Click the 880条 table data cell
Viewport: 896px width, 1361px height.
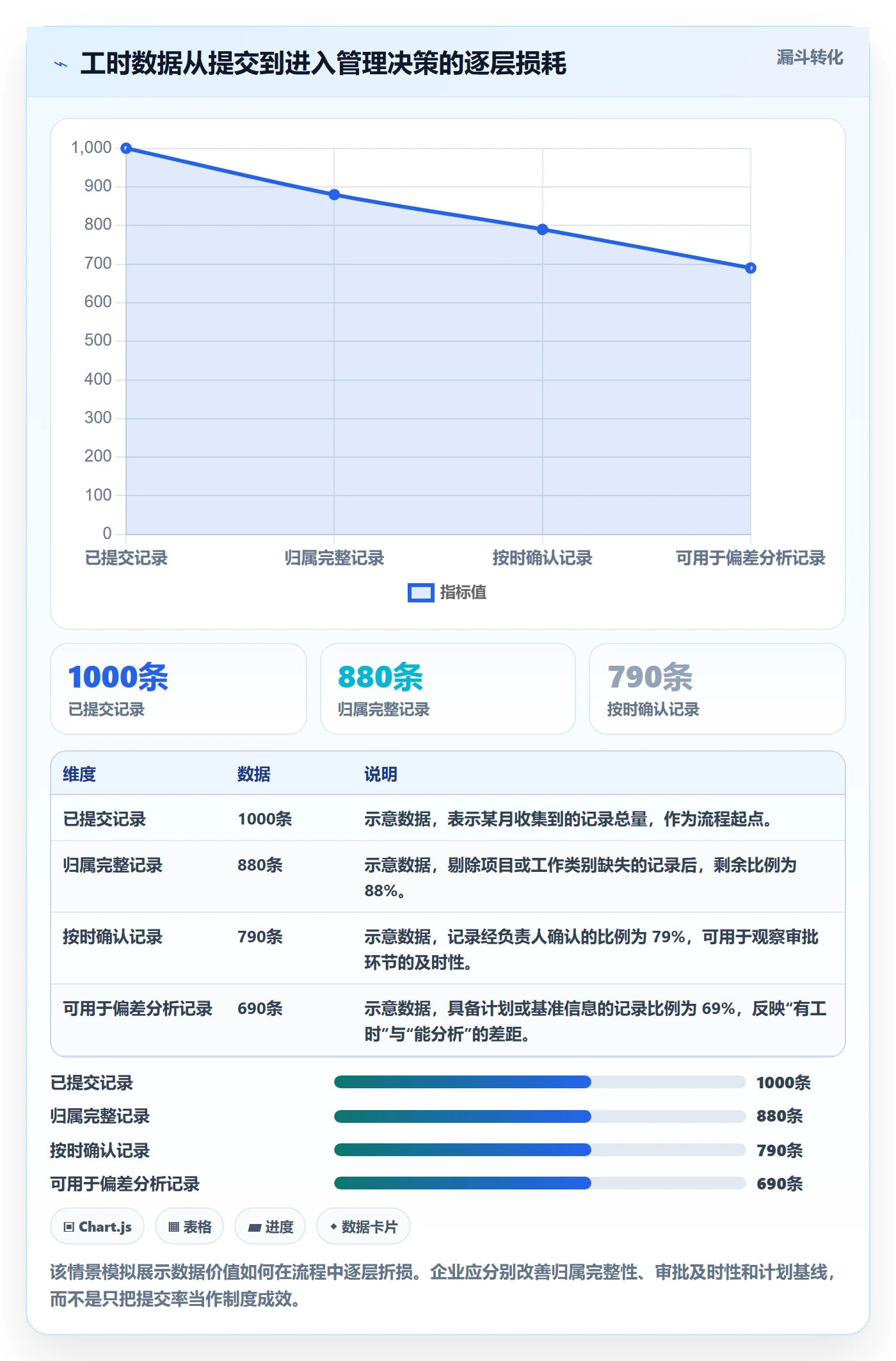pyautogui.click(x=260, y=865)
